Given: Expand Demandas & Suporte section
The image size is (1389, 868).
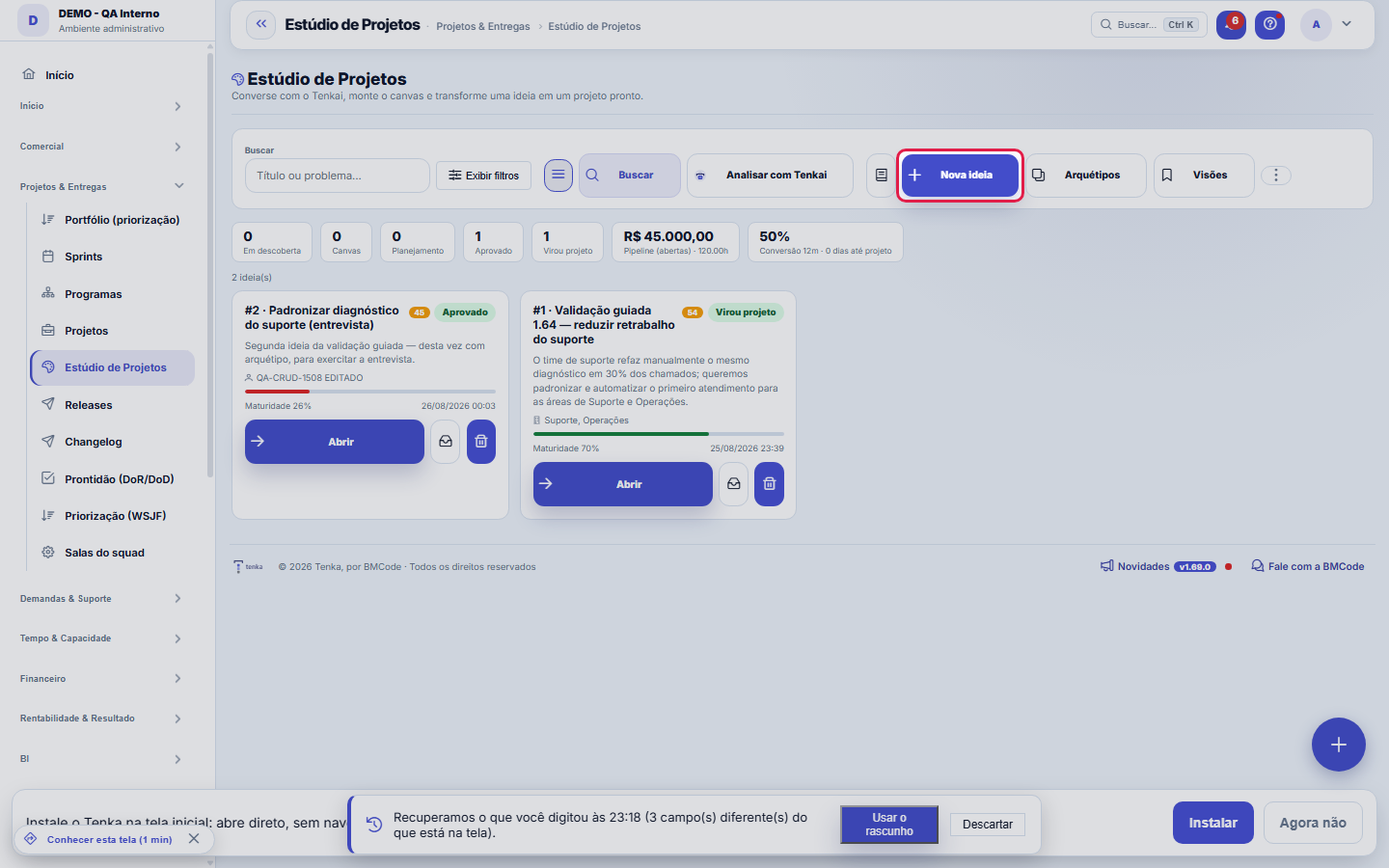Looking at the screenshot, I should coord(101,599).
